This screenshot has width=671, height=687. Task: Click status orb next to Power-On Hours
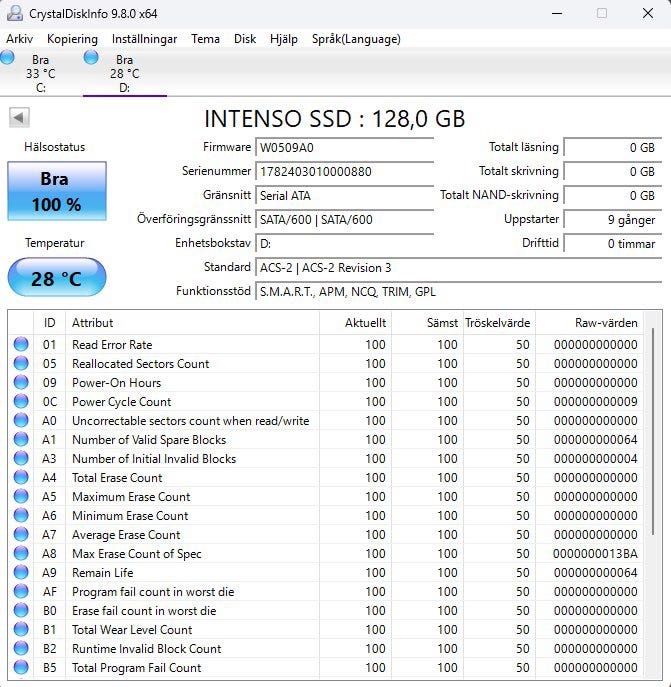(x=21, y=383)
